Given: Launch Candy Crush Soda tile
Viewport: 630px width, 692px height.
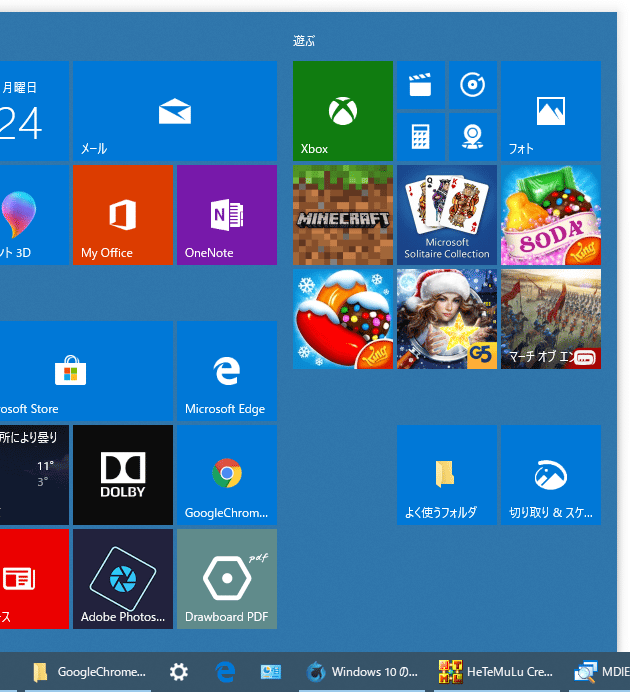Looking at the screenshot, I should coord(551,215).
